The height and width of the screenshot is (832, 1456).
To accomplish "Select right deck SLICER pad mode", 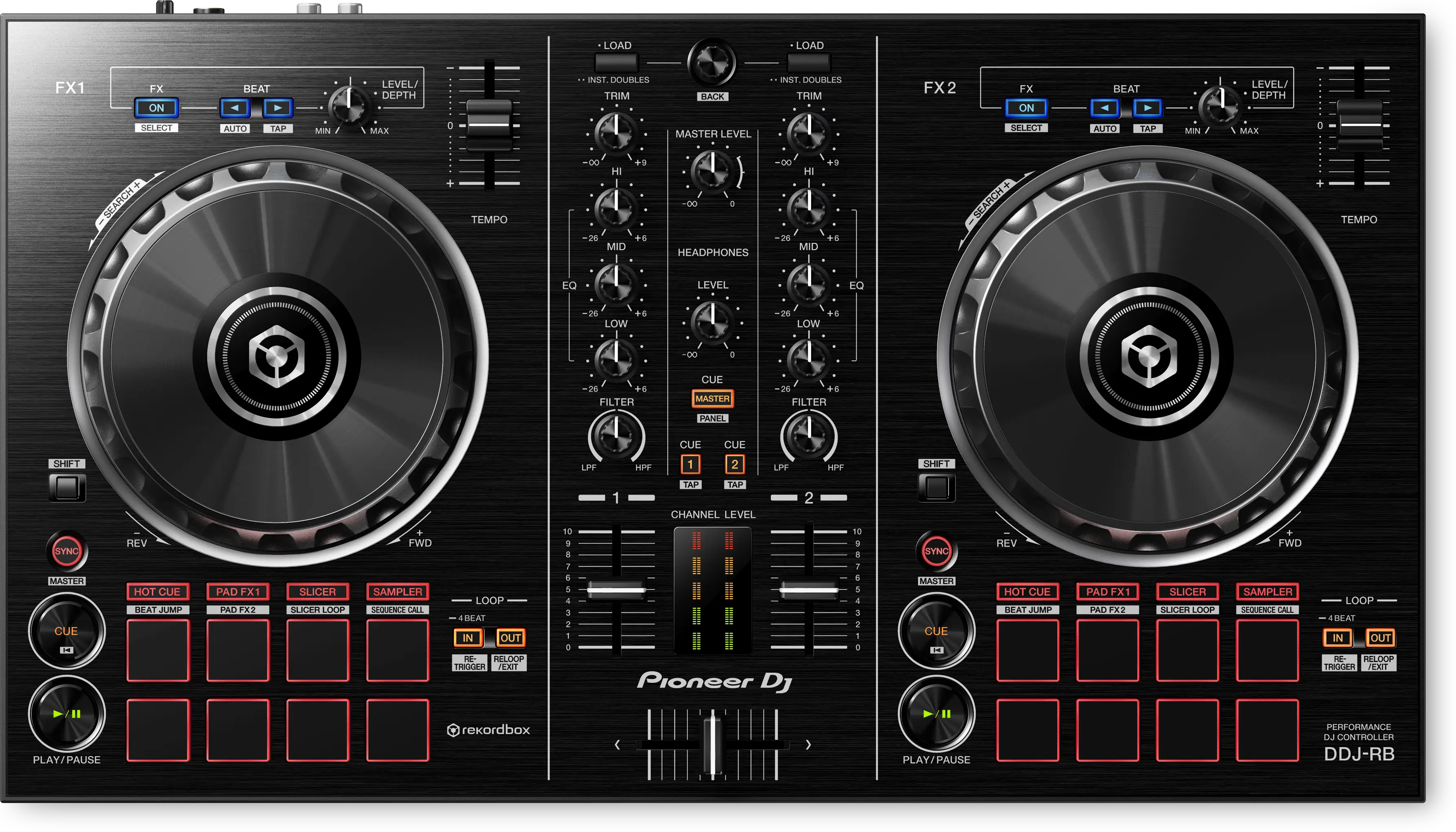I will tap(1188, 592).
